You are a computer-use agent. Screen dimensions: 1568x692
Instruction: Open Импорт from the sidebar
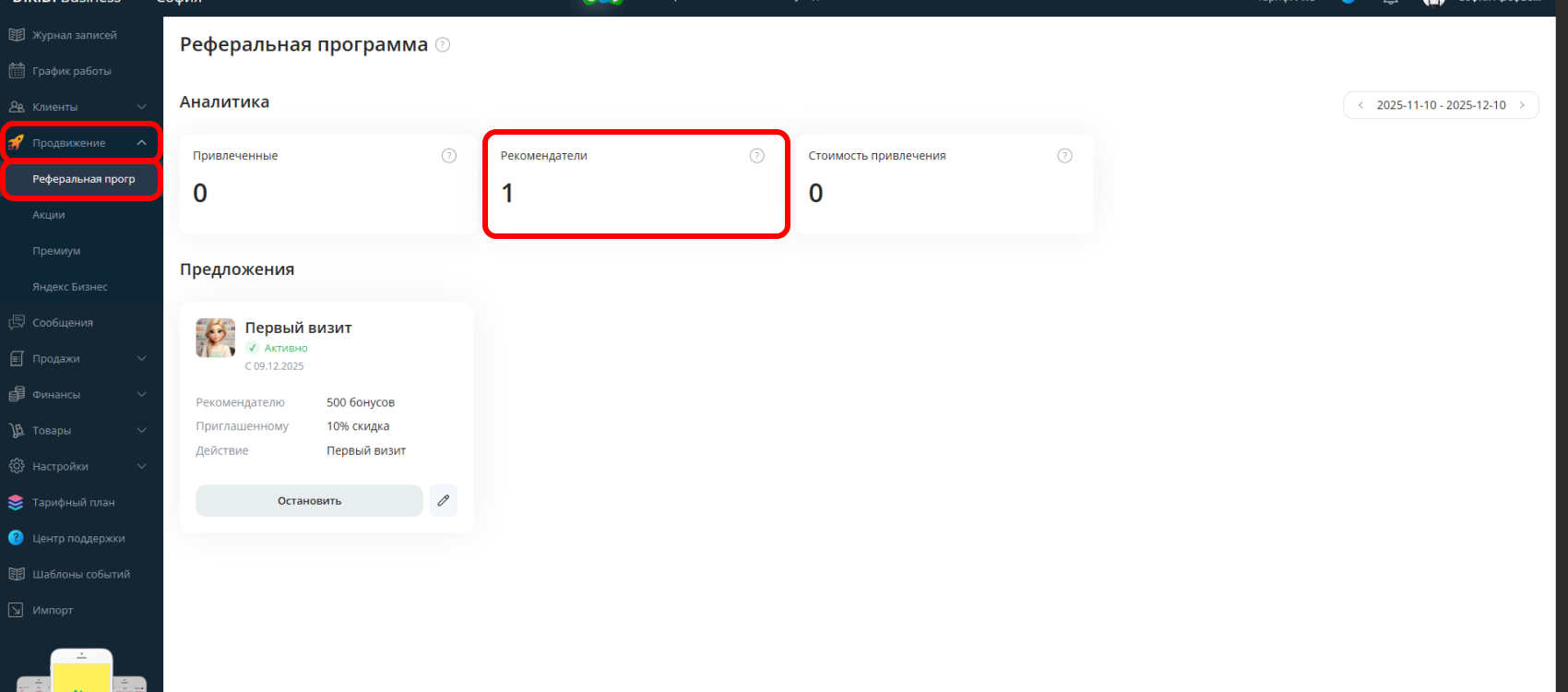point(52,611)
